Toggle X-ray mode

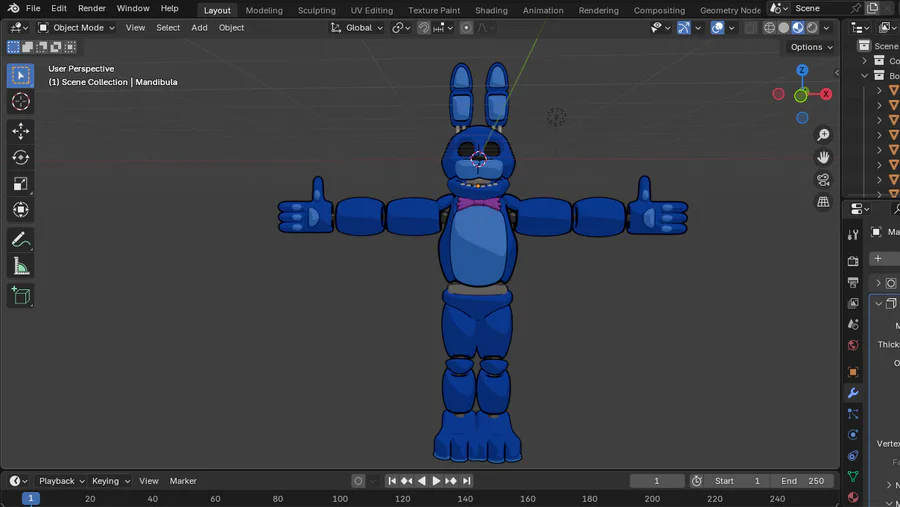coord(750,28)
